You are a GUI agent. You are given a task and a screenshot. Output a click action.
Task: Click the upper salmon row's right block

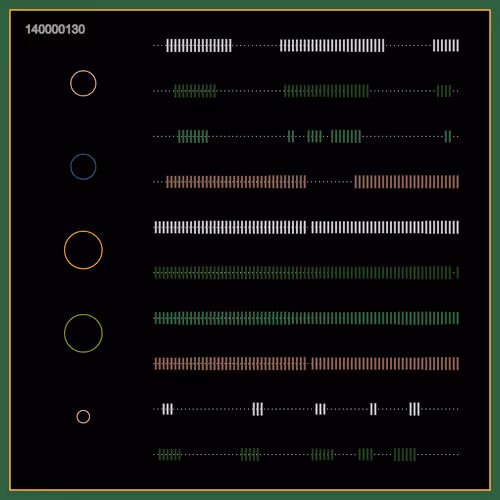(407, 182)
